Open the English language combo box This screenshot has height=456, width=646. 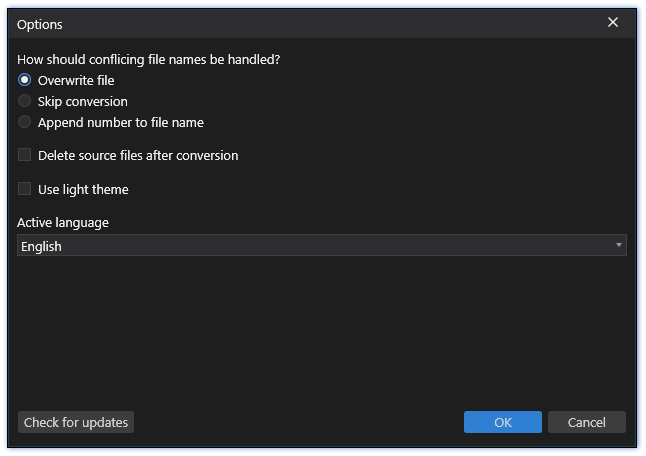[x=322, y=245]
